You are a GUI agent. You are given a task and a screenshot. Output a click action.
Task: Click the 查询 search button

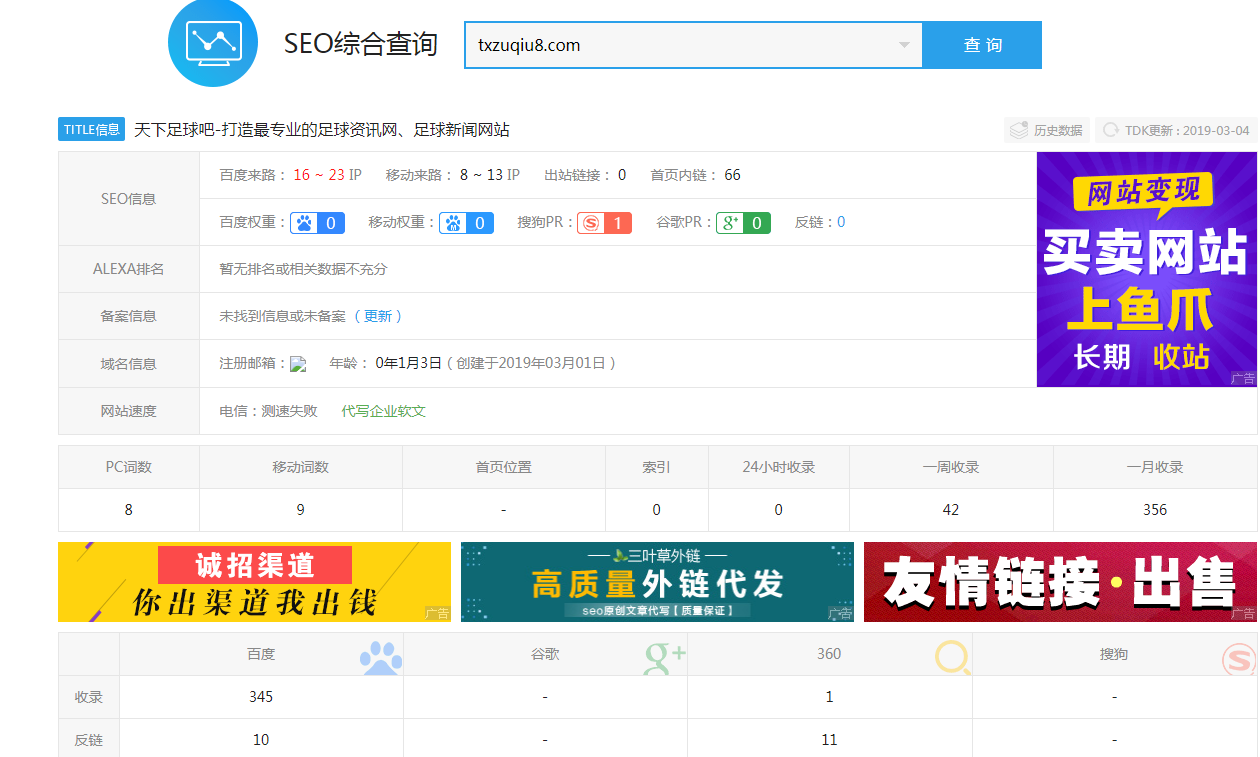click(982, 45)
